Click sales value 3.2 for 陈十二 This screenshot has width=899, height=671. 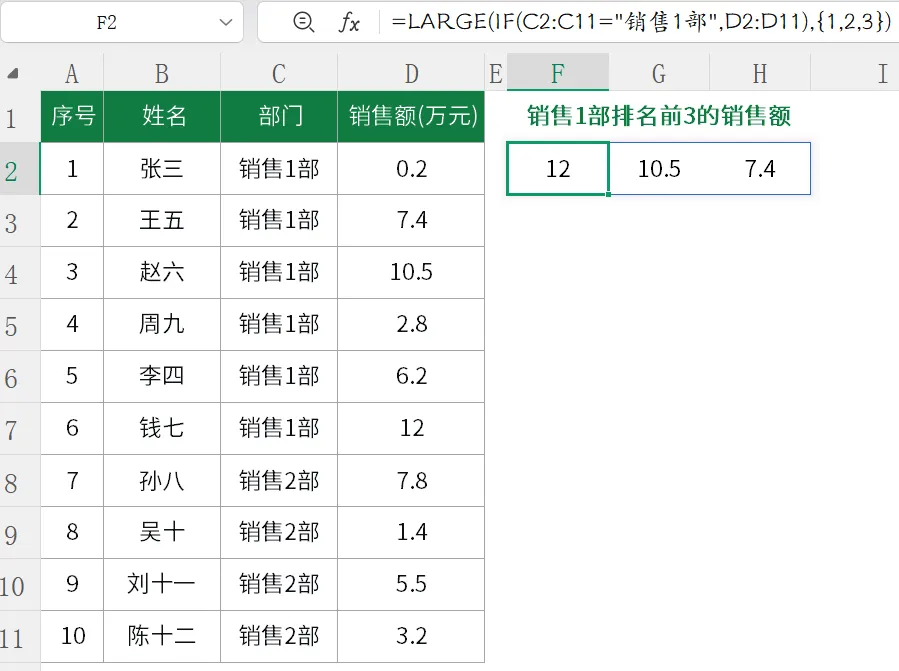coord(411,636)
